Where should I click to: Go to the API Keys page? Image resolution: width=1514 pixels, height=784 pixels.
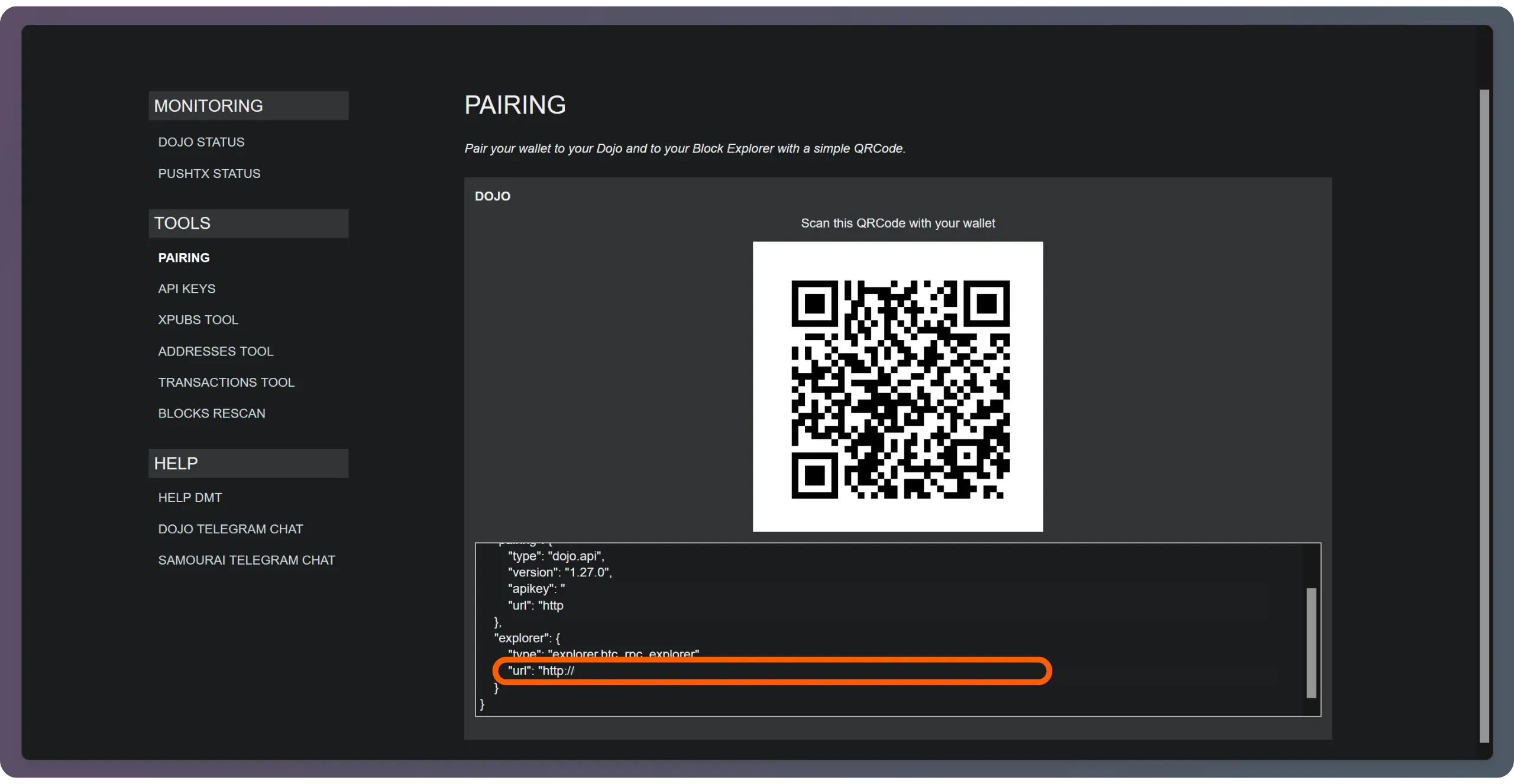(x=186, y=289)
